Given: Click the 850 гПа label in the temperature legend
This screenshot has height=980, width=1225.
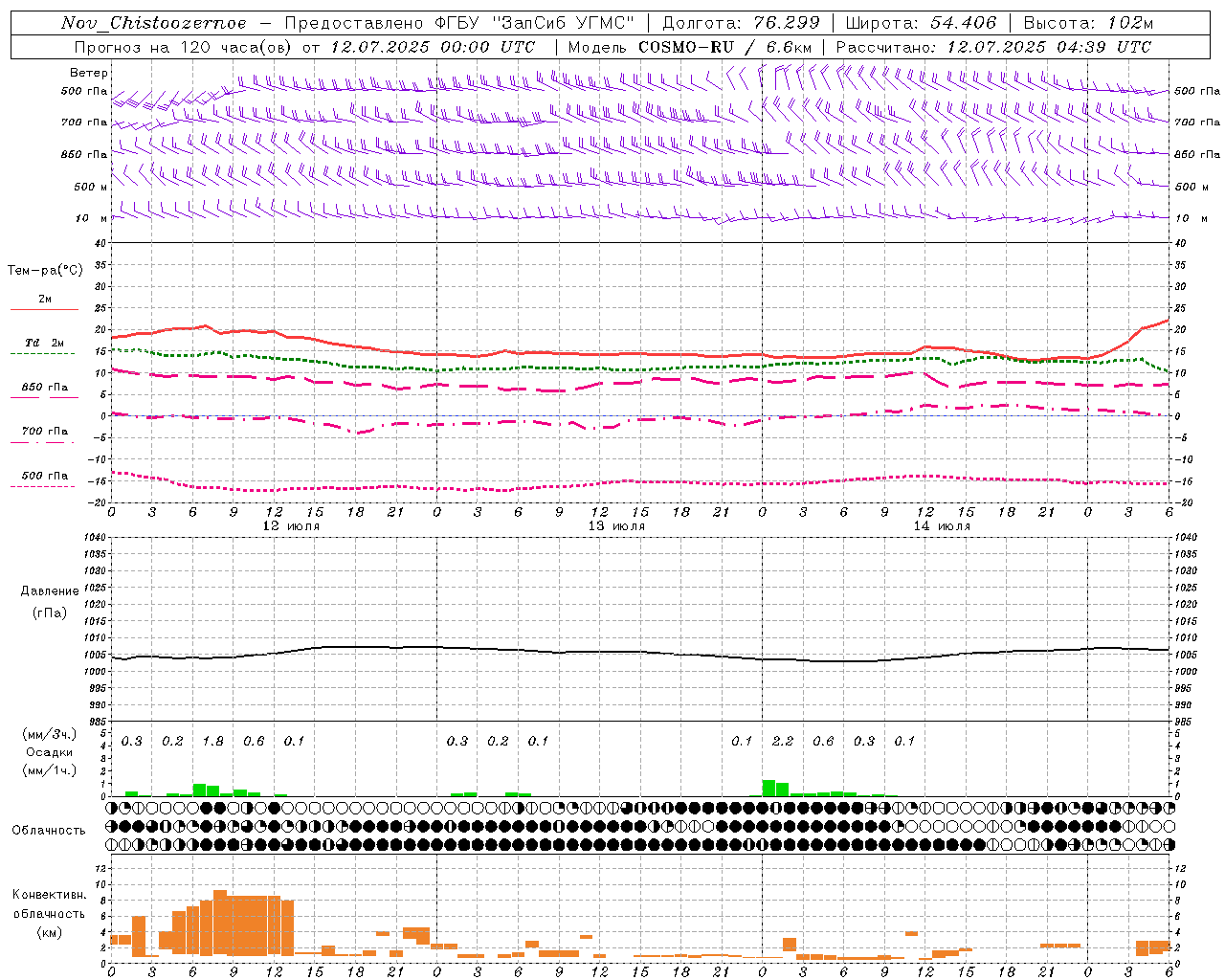Looking at the screenshot, I should coord(44,388).
